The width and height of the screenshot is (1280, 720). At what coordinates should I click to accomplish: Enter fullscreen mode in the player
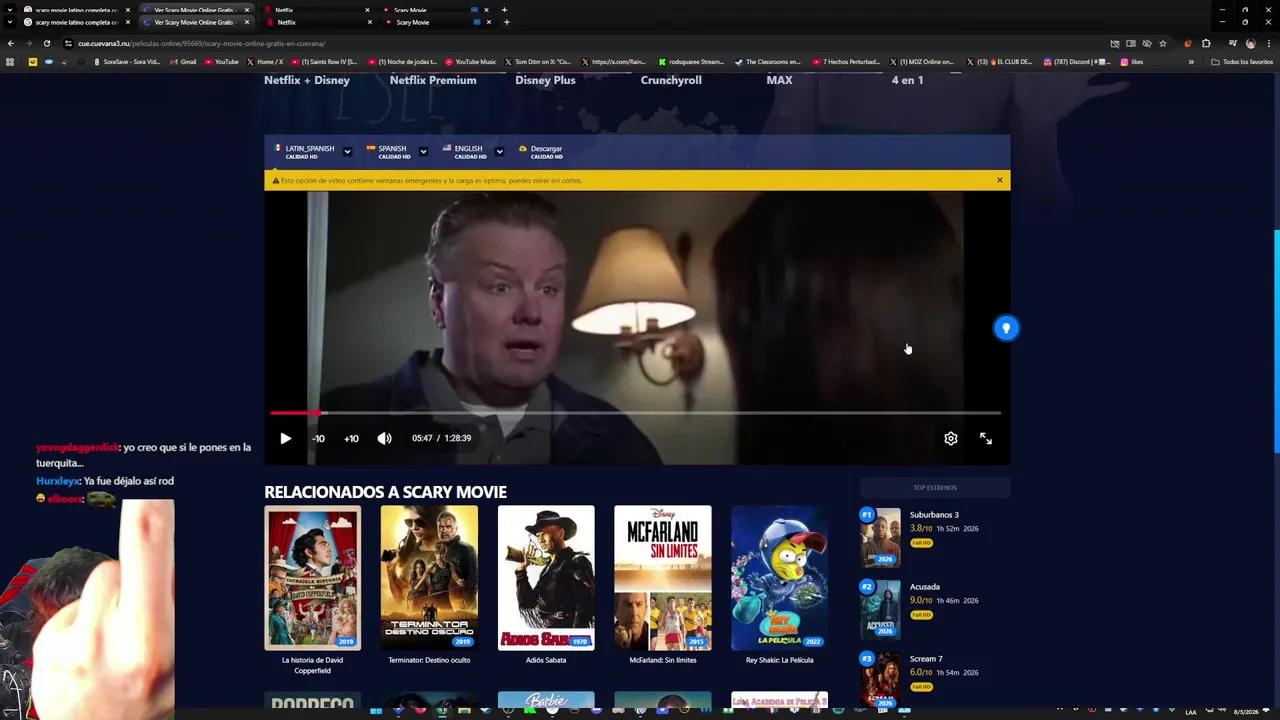pyautogui.click(x=986, y=438)
